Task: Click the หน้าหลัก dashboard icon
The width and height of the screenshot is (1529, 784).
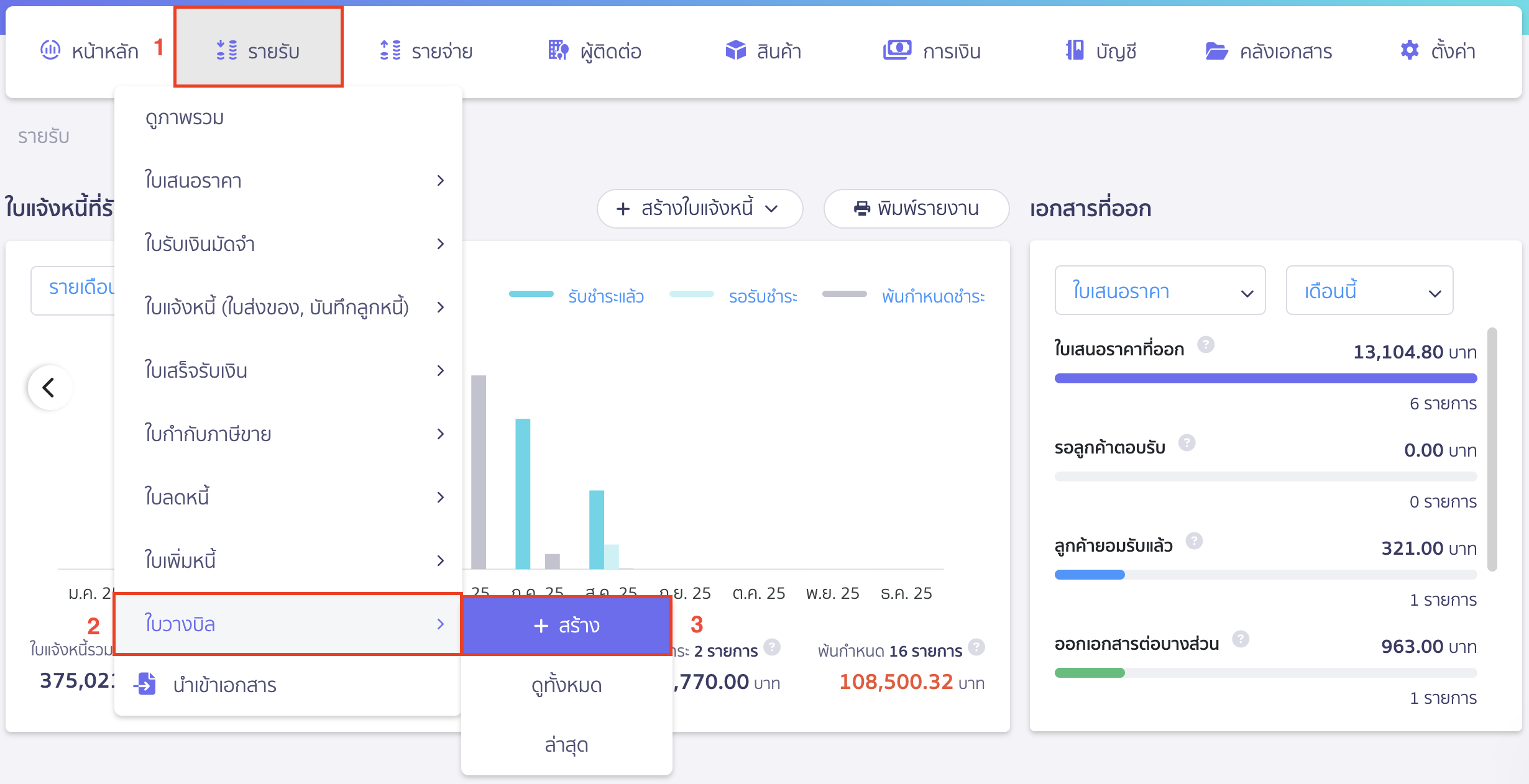Action: point(50,50)
